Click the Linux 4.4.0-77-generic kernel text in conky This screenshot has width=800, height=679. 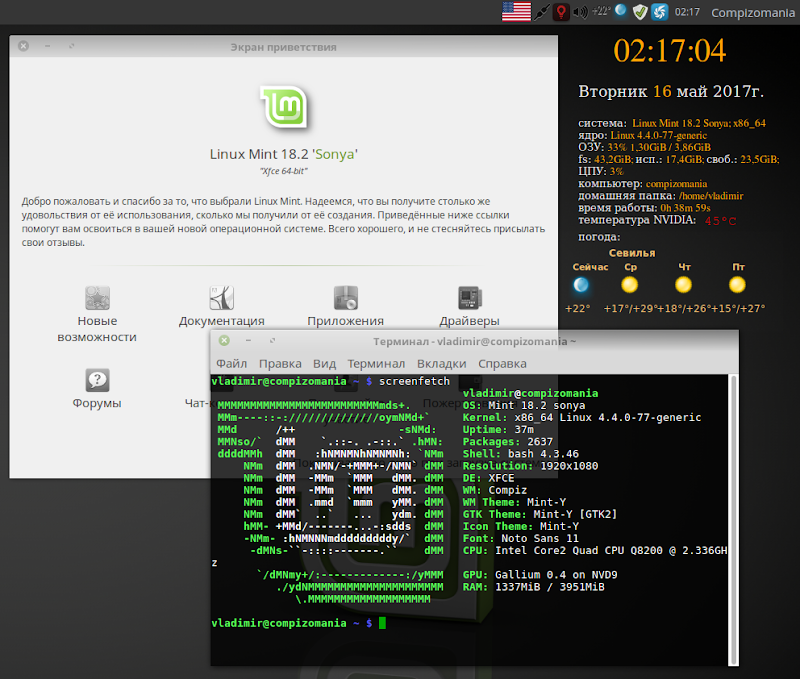[x=659, y=135]
